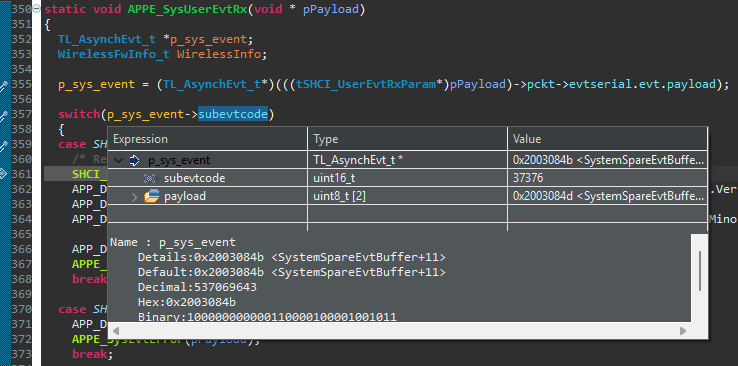Toggle the breakpoint marker on line 359
This screenshot has width=738, height=366.
pyautogui.click(x=4, y=145)
